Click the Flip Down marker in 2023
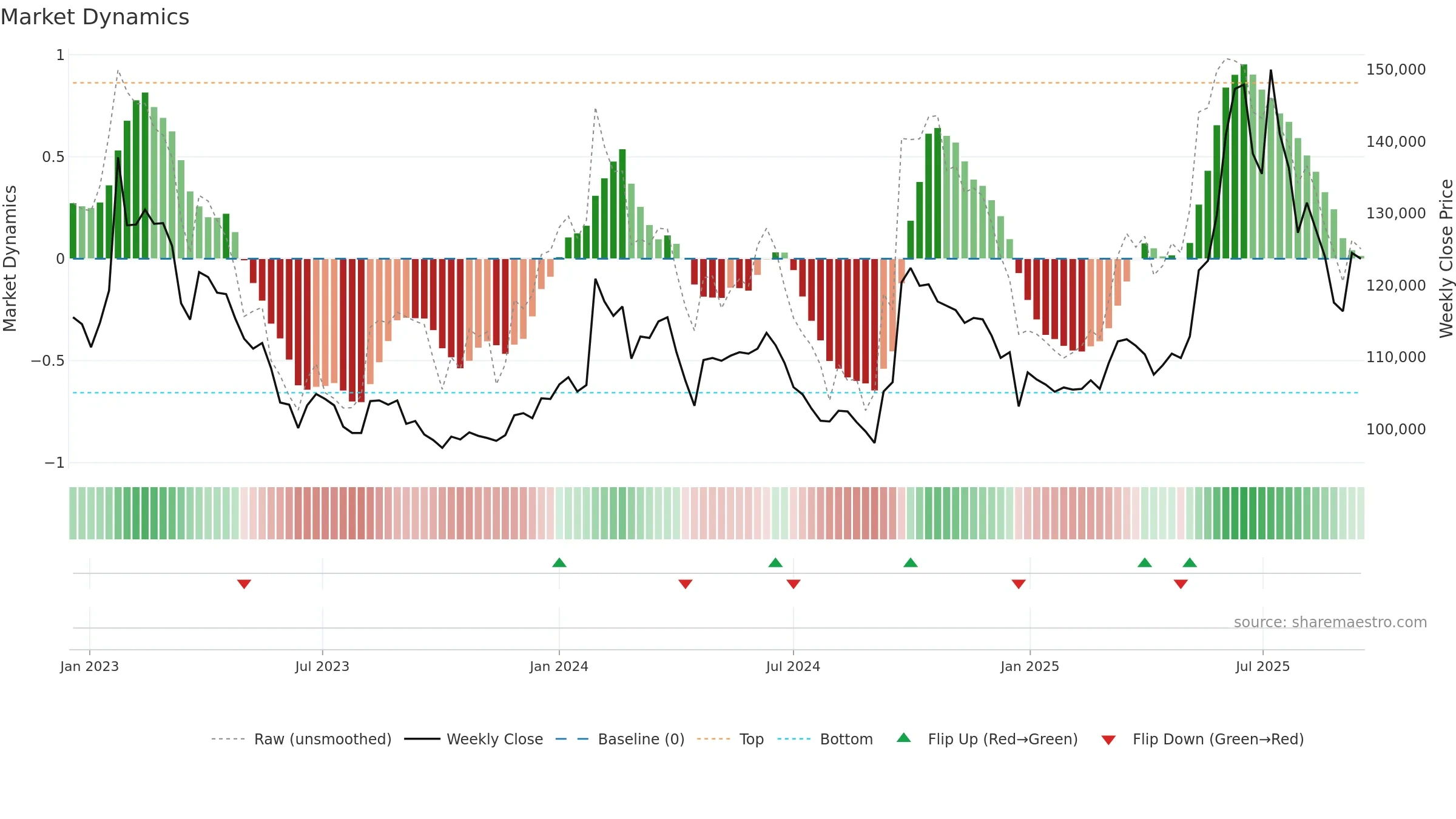Image resolution: width=1456 pixels, height=819 pixels. tap(244, 584)
